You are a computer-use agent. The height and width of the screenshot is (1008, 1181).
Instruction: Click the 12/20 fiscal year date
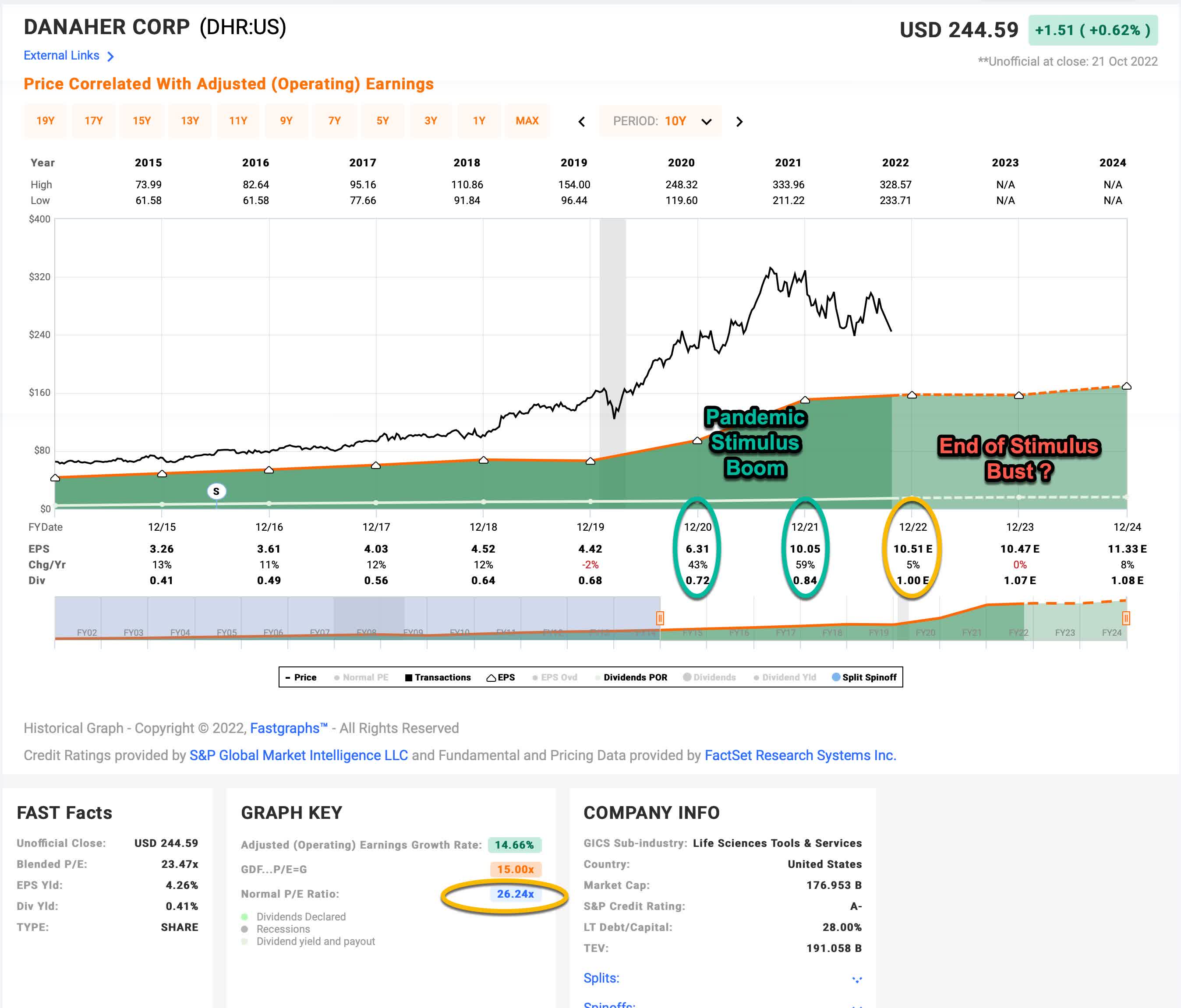[x=698, y=527]
